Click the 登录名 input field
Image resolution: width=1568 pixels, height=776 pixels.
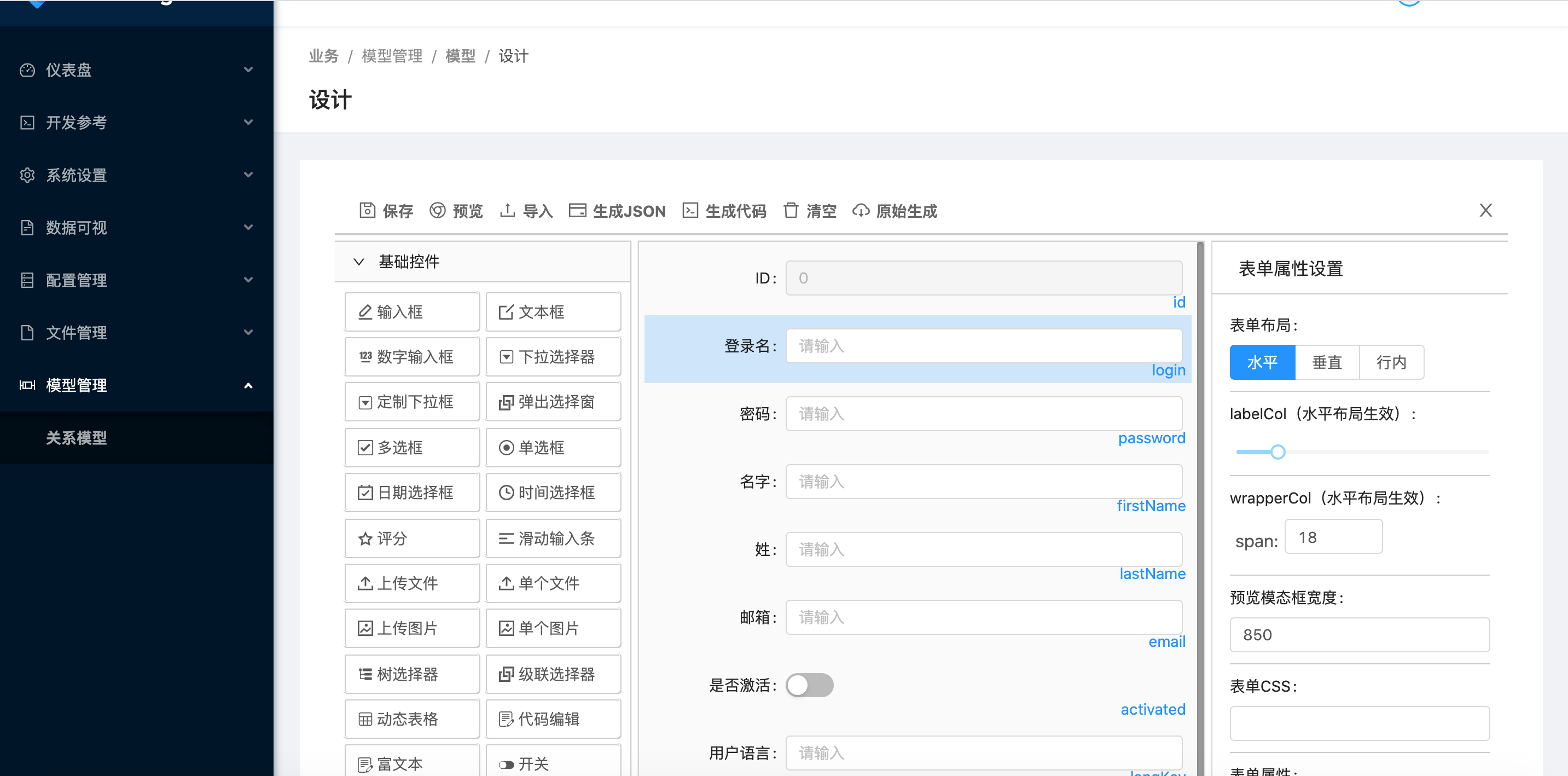pyautogui.click(x=984, y=346)
